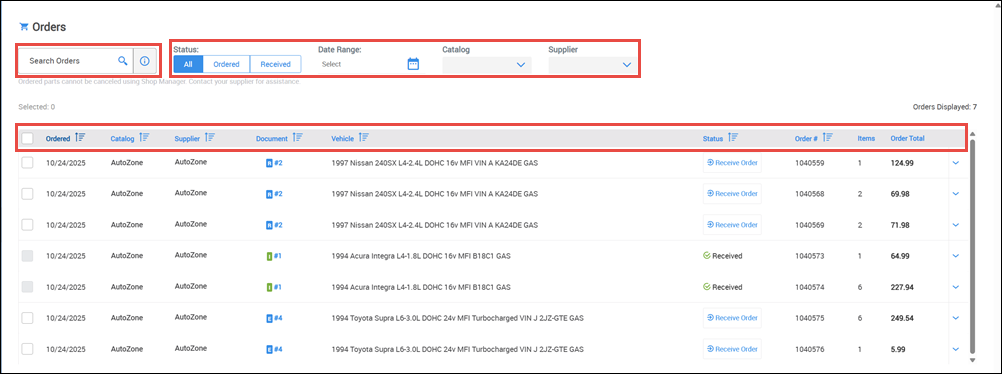Click the Items column header

(x=866, y=138)
